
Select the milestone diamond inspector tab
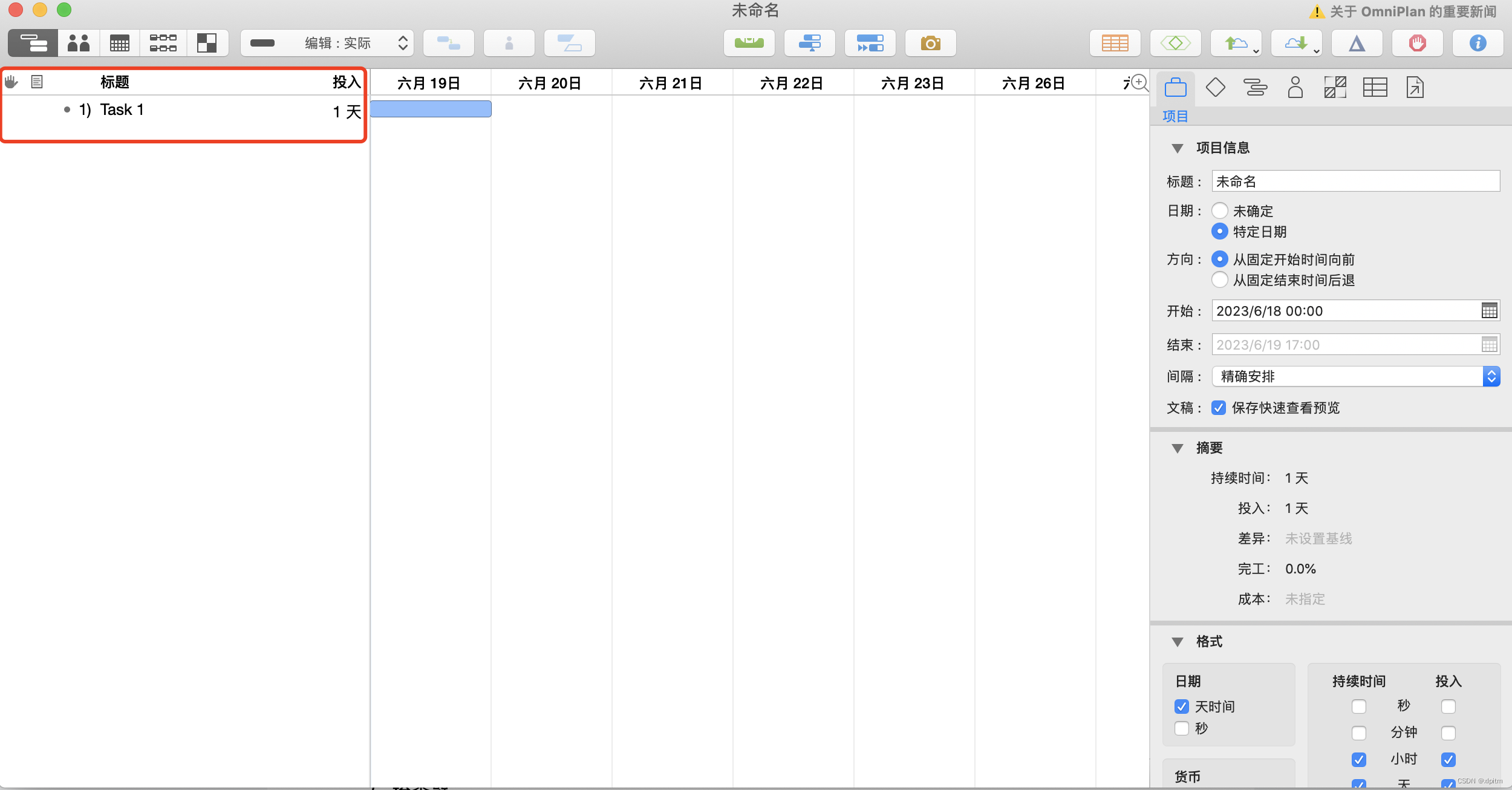point(1215,88)
